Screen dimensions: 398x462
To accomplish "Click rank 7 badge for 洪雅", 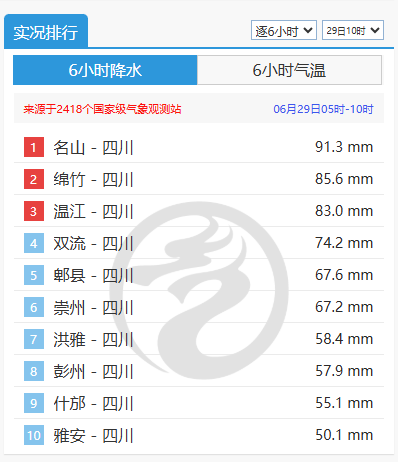I will [34, 339].
